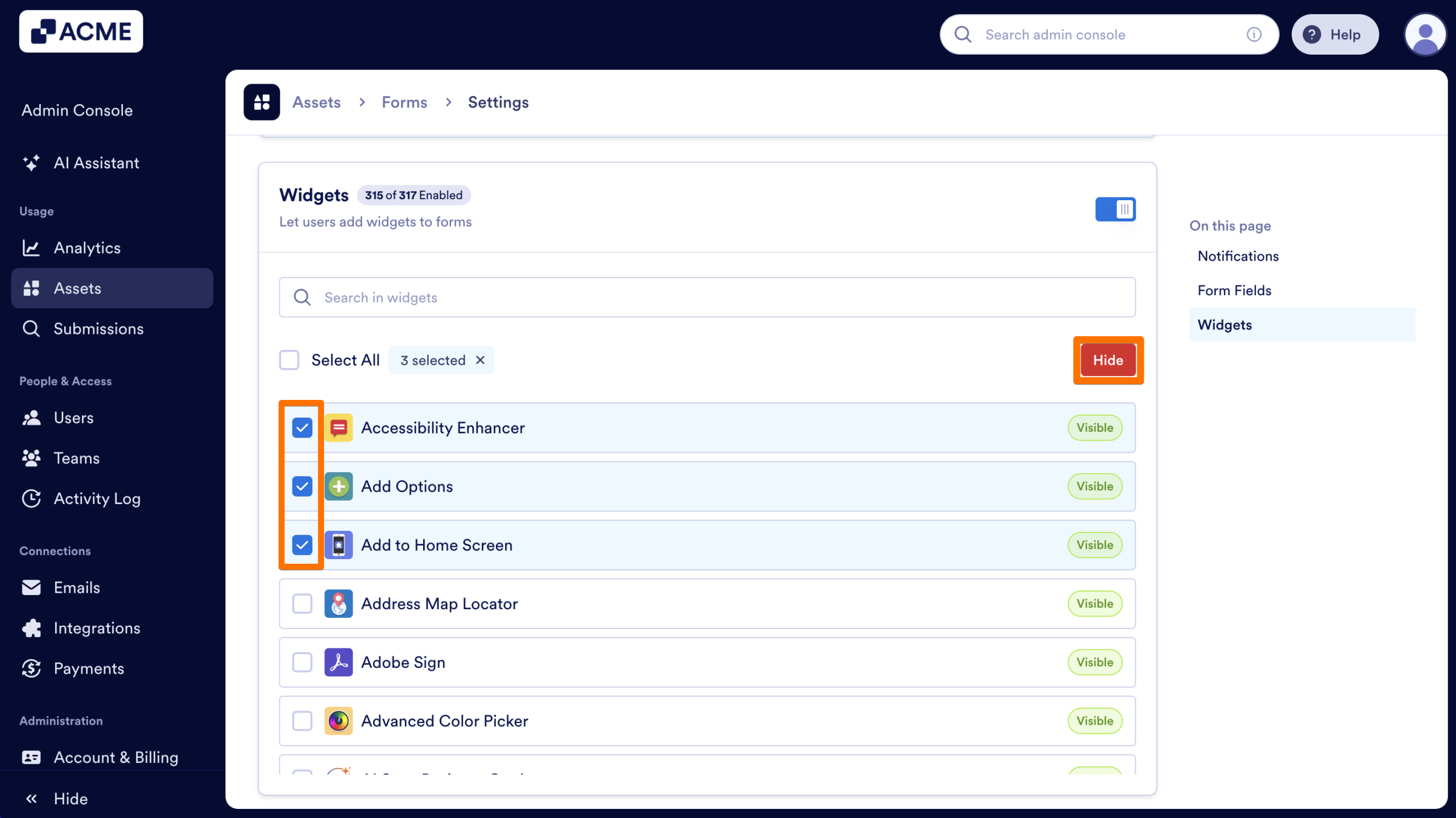This screenshot has height=818, width=1456.
Task: Disable the Widgets master toggle switch
Action: tap(1115, 209)
